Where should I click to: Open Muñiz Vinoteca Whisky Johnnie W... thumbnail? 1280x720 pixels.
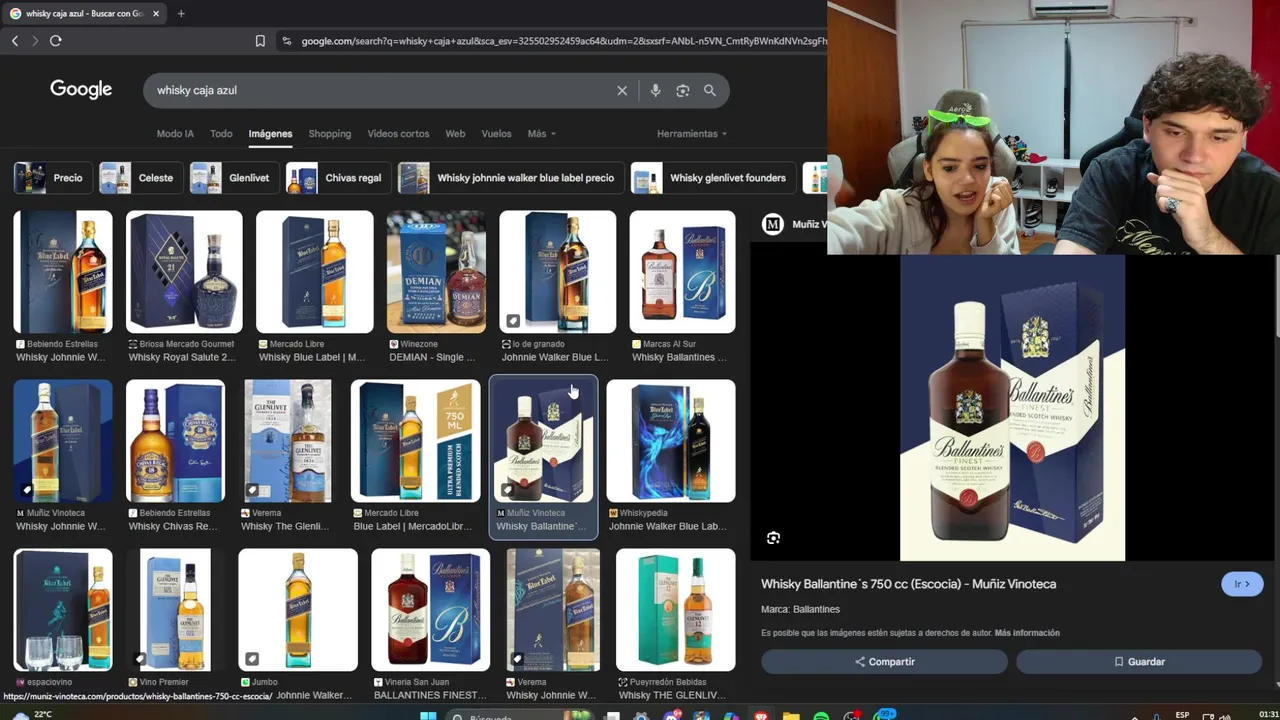pos(62,441)
